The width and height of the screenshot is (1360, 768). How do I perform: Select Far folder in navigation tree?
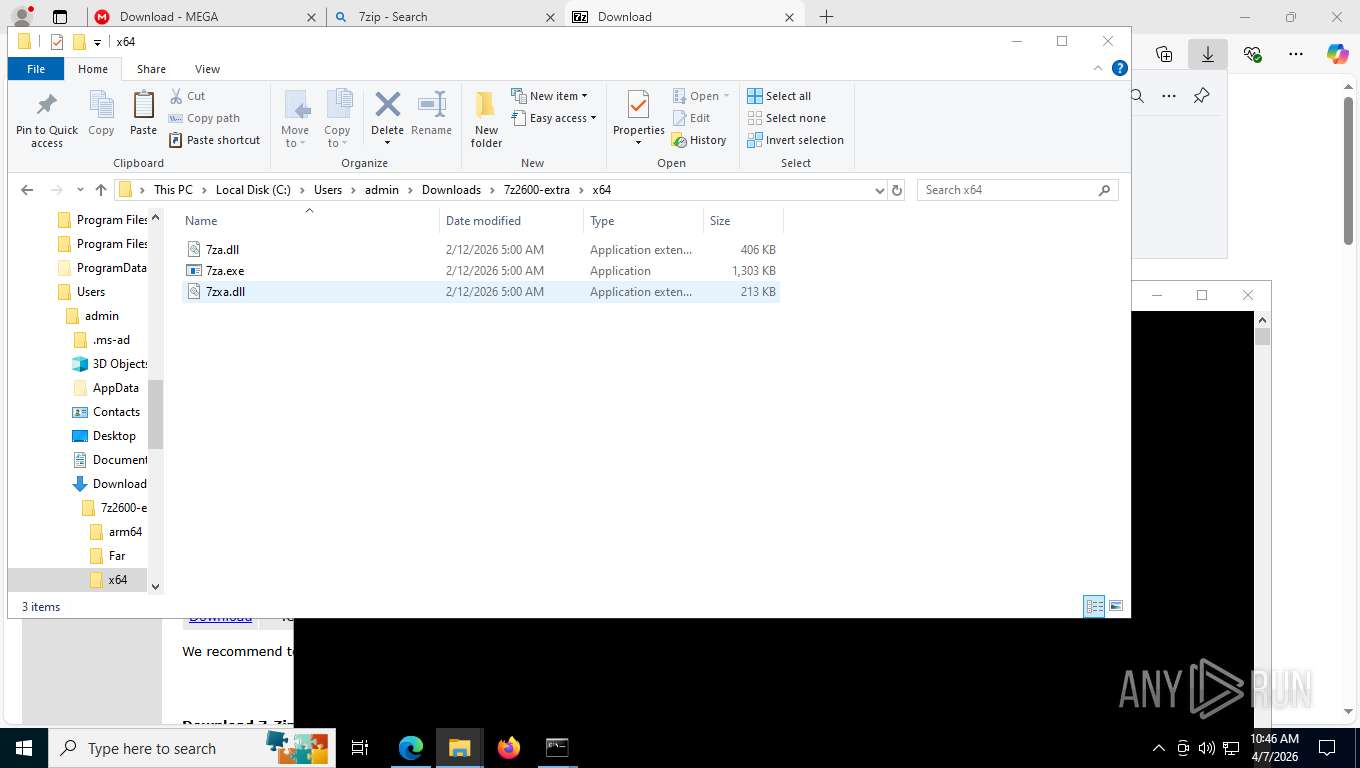click(117, 556)
